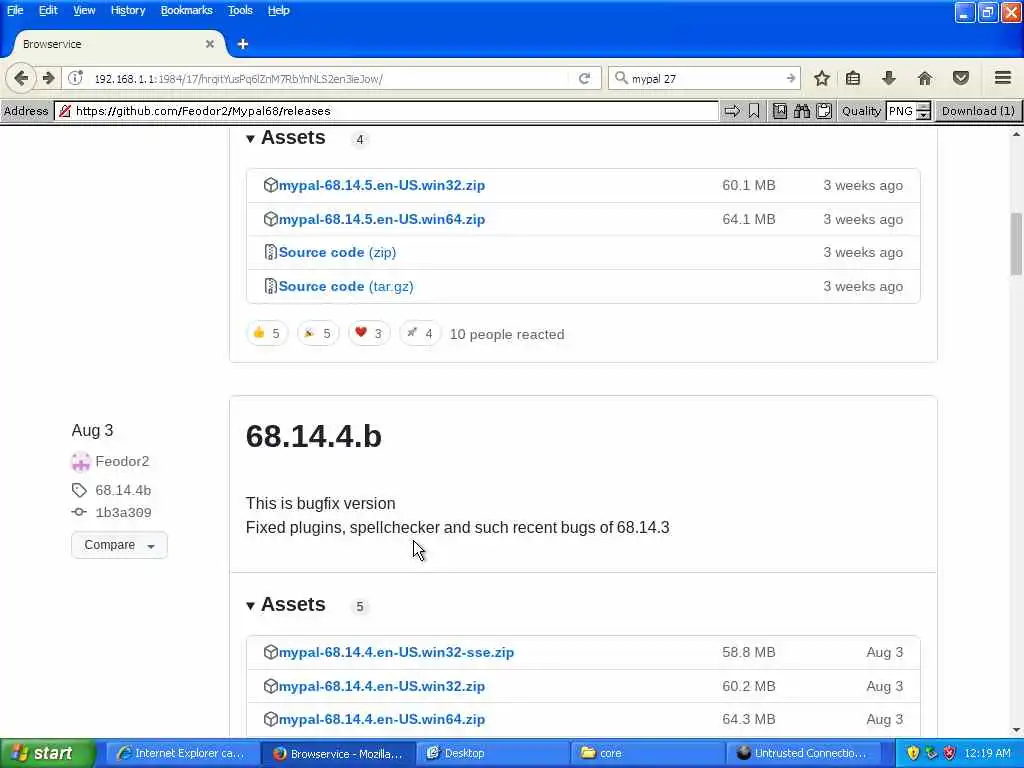Viewport: 1024px width, 768px height.
Task: Open the Windows start button
Action: coord(47,754)
